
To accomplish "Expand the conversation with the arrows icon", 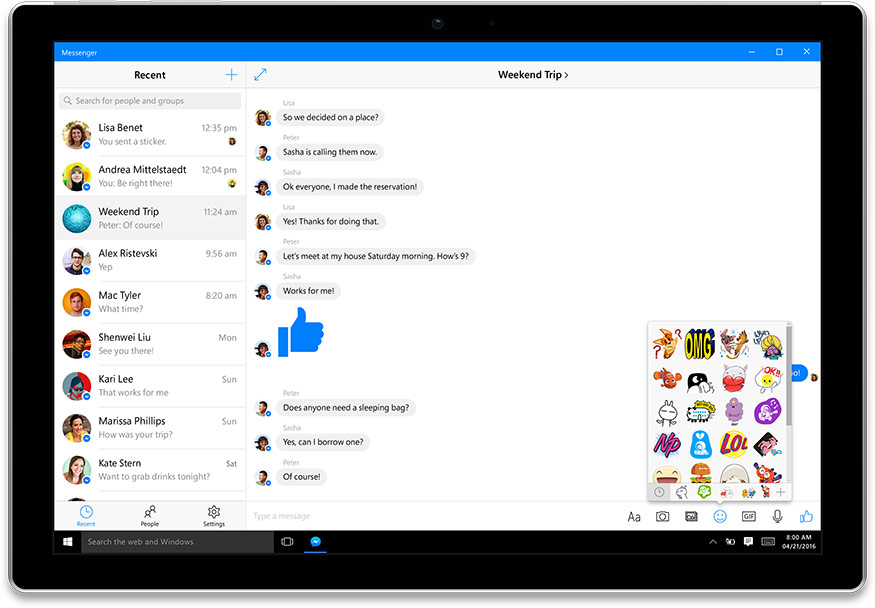I will [x=260, y=75].
